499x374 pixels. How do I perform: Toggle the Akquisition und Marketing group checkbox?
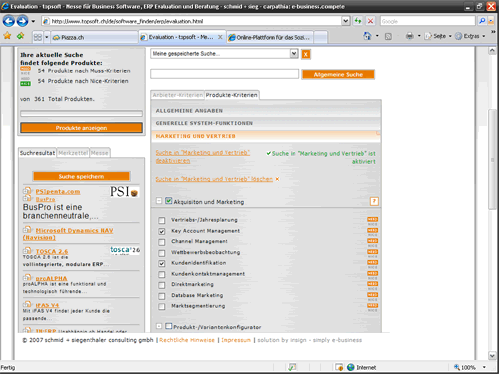point(169,201)
